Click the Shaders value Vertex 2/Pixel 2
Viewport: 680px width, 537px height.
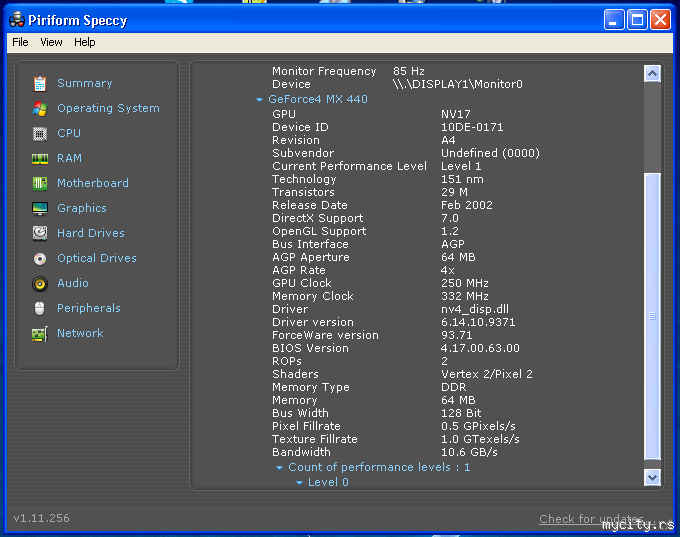(487, 374)
